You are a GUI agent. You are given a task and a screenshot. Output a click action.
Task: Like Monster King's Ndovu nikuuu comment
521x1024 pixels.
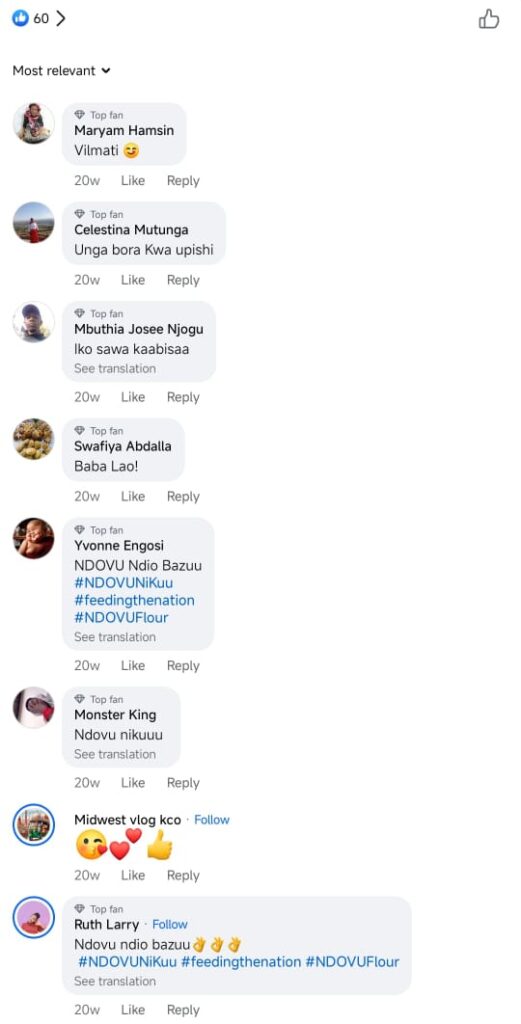[133, 782]
